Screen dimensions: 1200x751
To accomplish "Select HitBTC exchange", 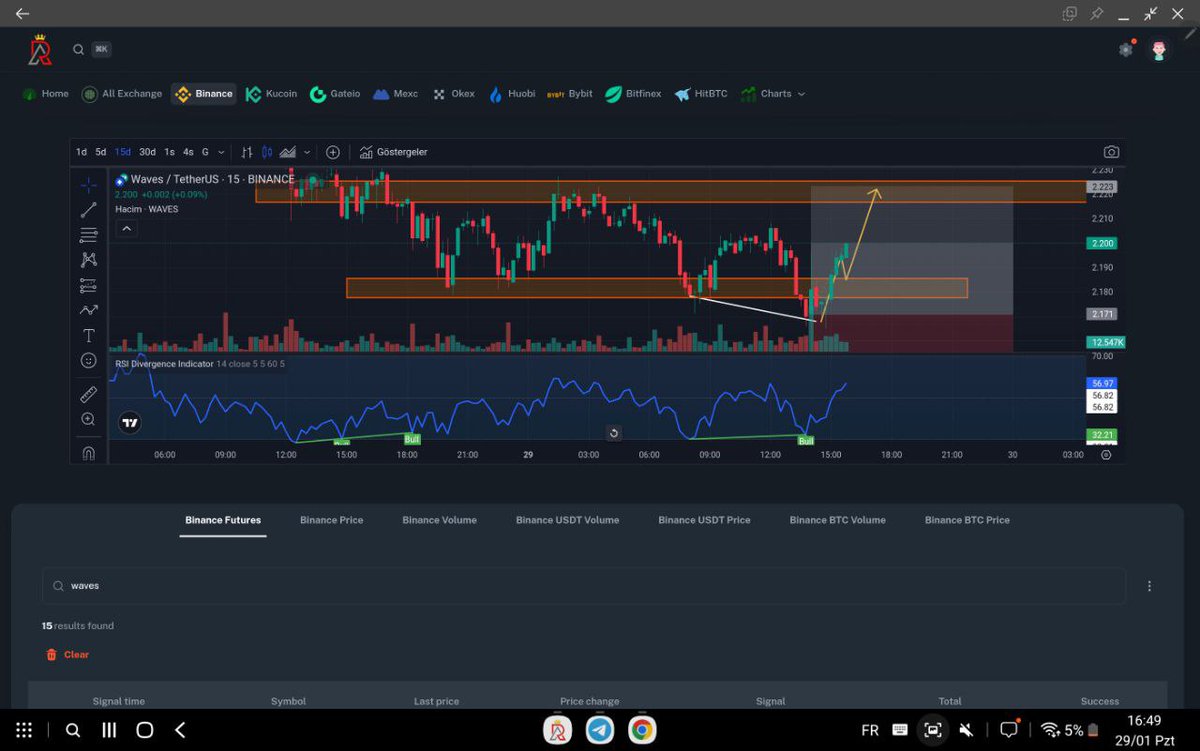I will coord(701,94).
